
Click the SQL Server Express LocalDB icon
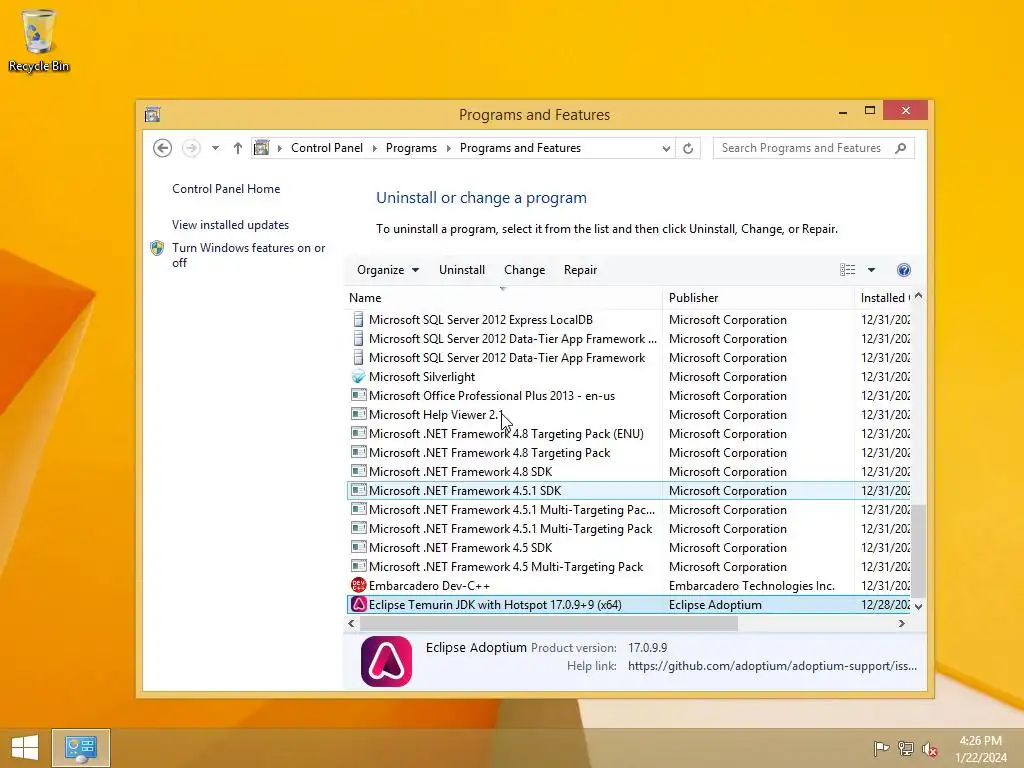[358, 319]
